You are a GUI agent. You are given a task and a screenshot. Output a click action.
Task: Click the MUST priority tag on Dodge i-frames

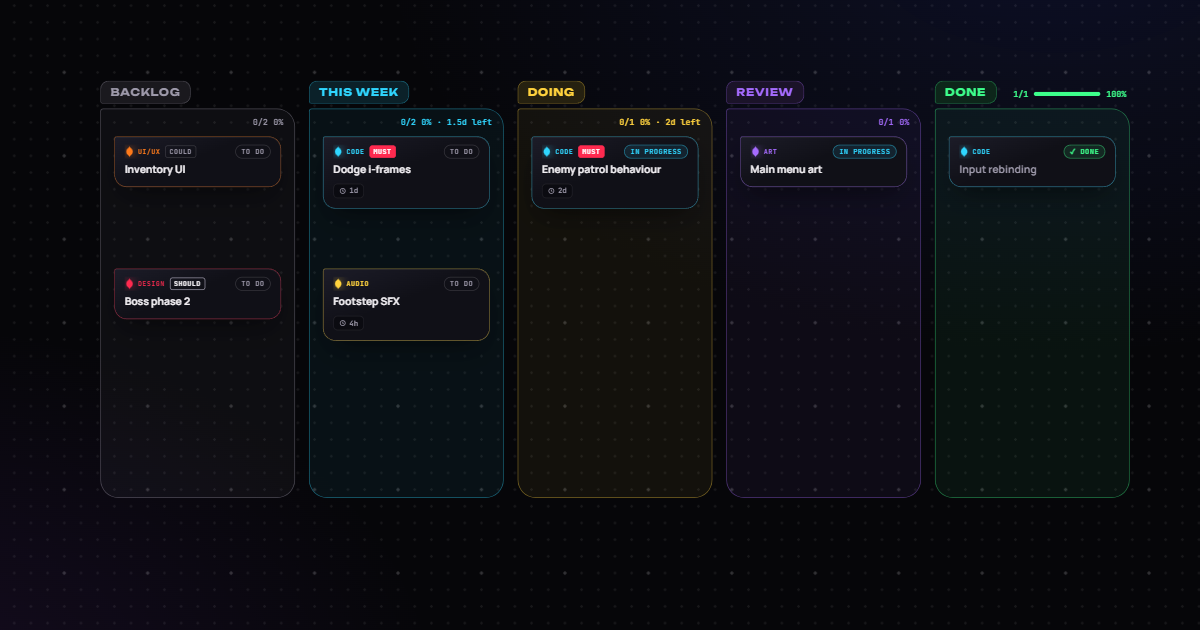(383, 152)
